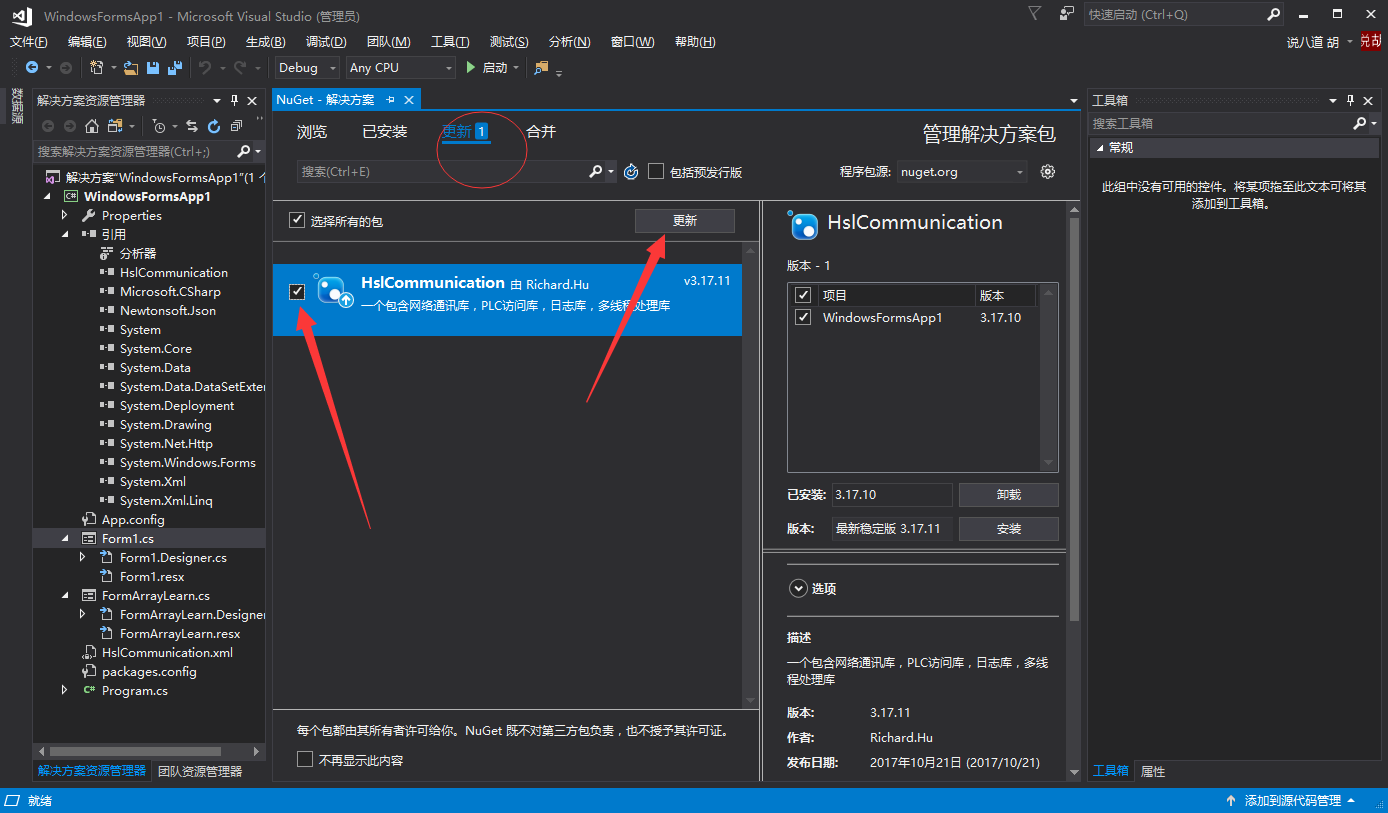Click the refresh icon beside the package search box

631,172
